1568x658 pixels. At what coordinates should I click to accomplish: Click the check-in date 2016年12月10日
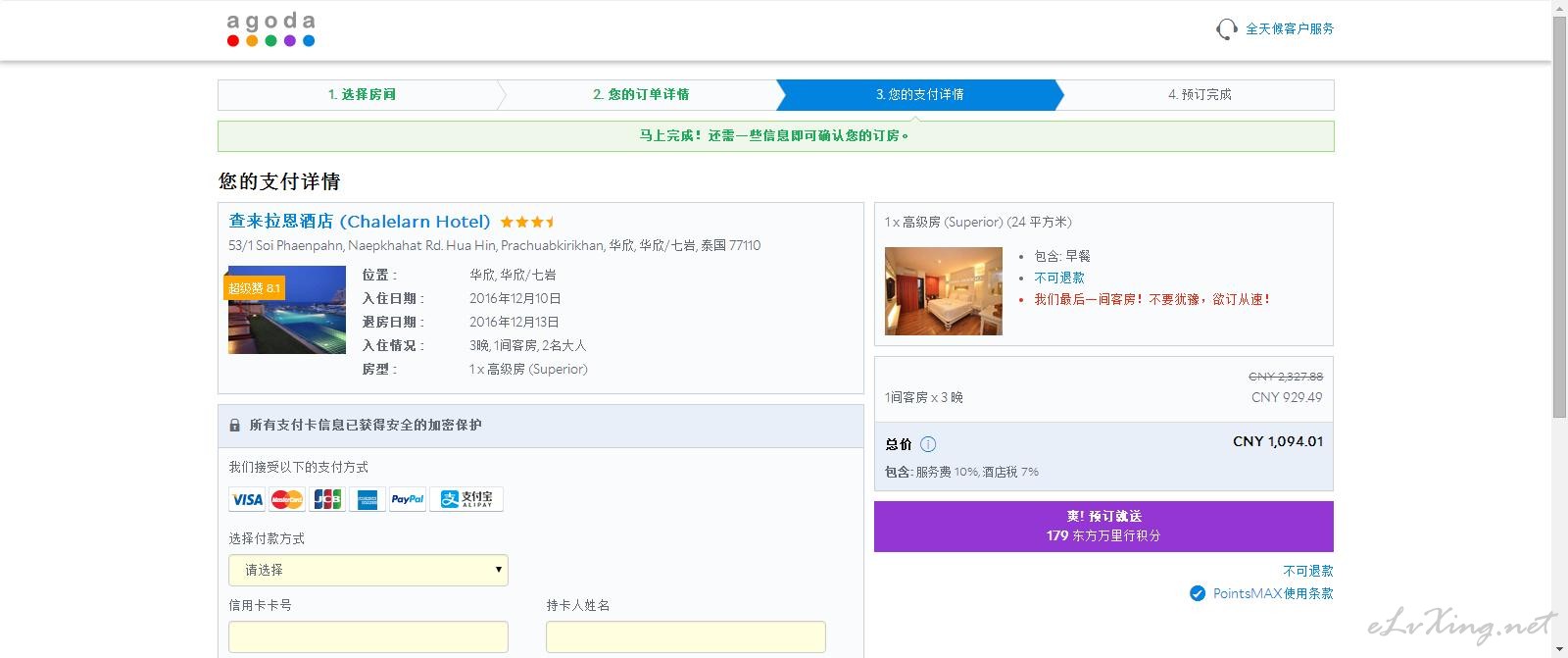pos(515,298)
